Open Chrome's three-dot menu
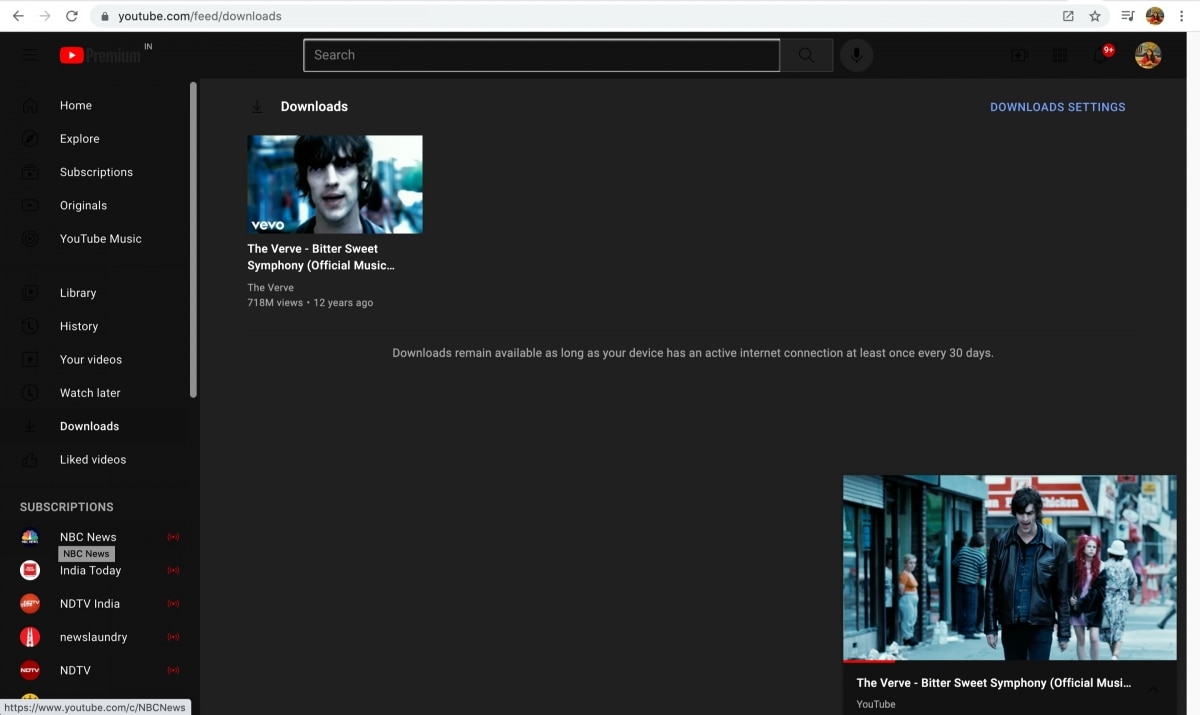 point(1181,16)
